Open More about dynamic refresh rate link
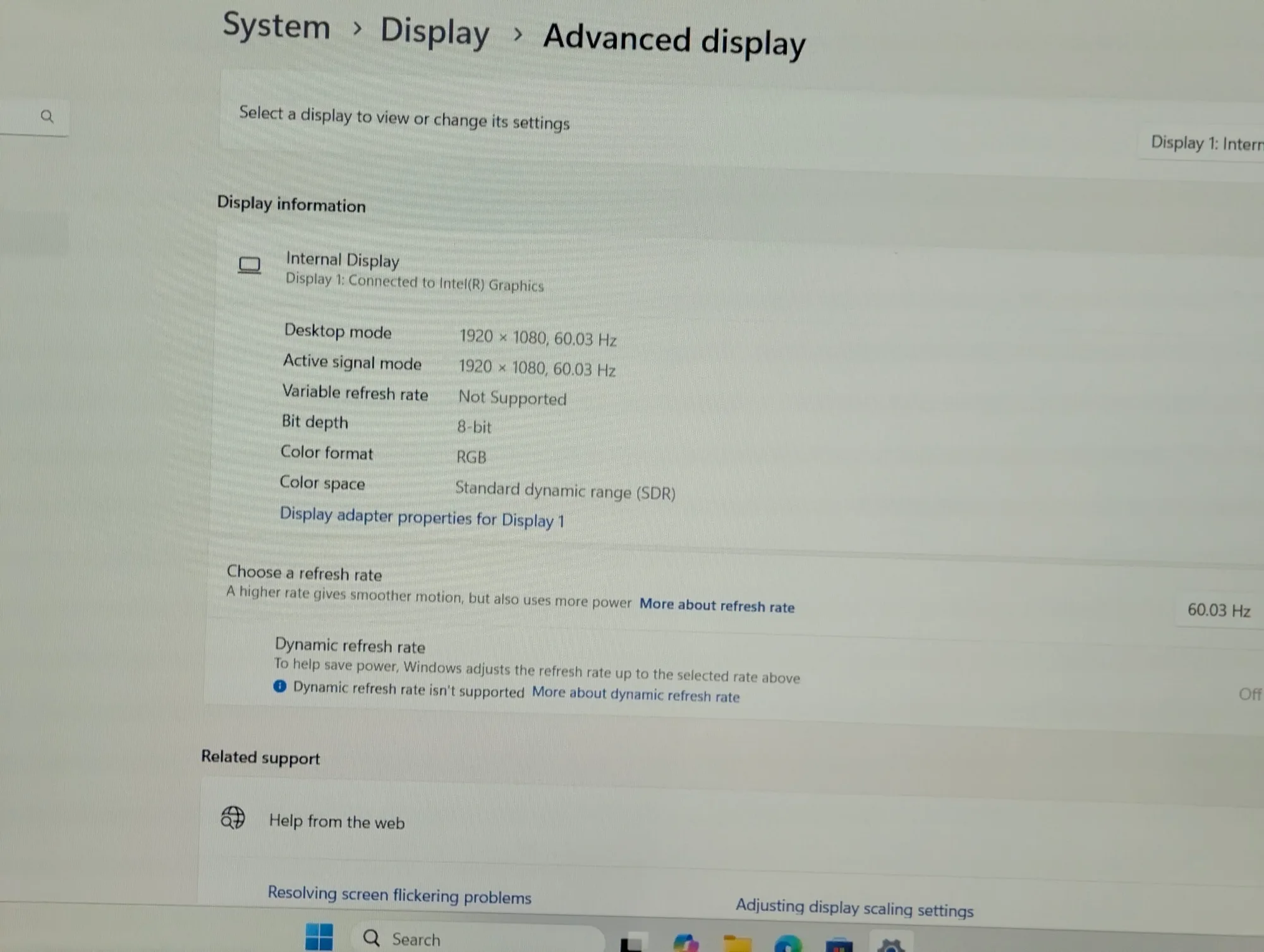Image resolution: width=1264 pixels, height=952 pixels. point(635,694)
